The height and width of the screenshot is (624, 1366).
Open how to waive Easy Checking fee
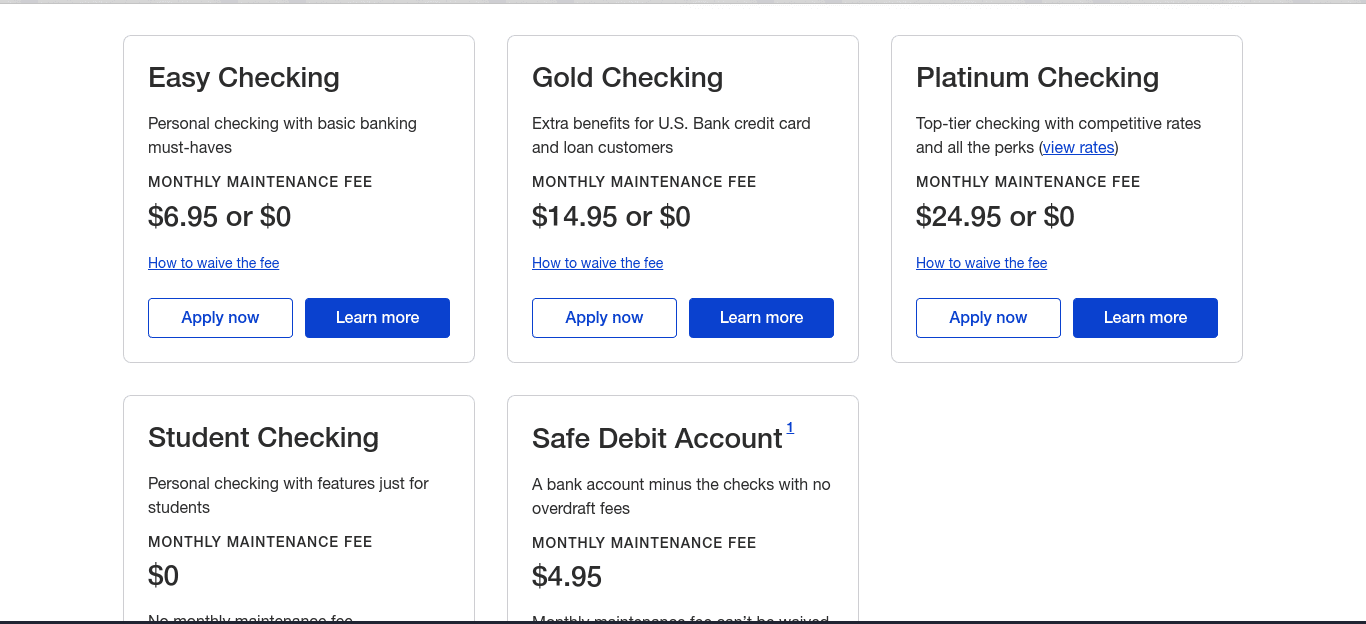(213, 262)
